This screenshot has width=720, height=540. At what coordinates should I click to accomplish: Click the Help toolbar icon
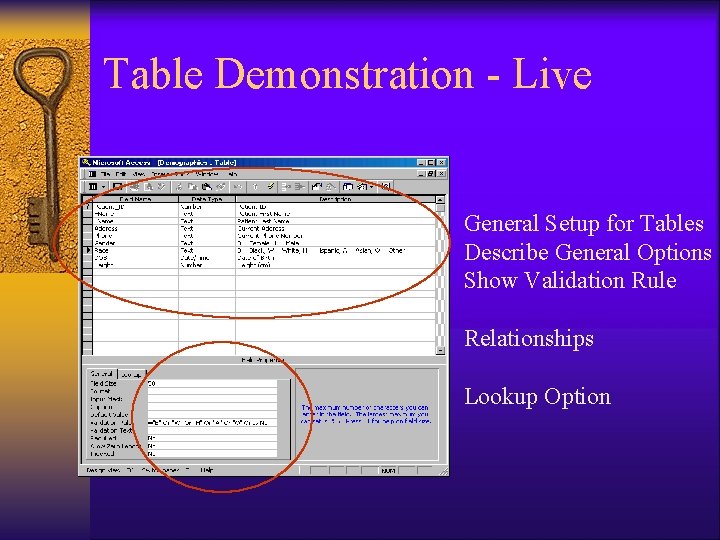(386, 186)
